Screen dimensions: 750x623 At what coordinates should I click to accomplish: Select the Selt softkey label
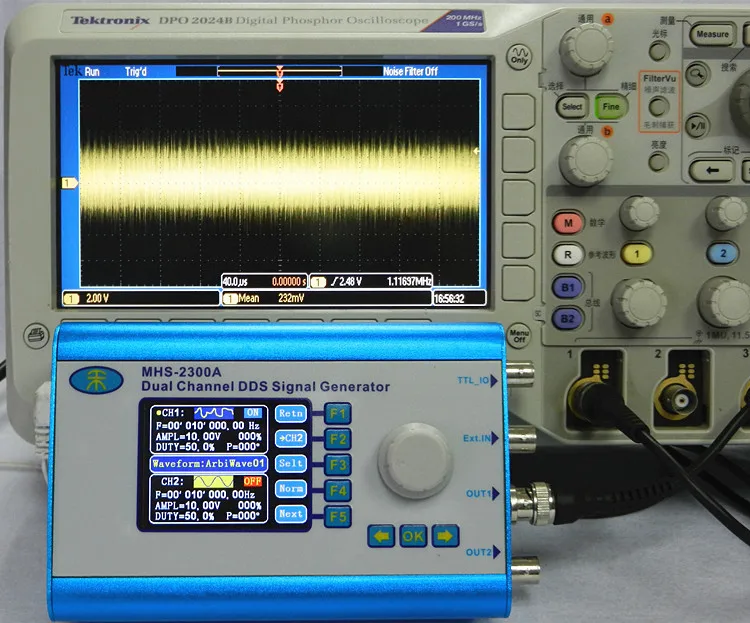click(x=291, y=463)
